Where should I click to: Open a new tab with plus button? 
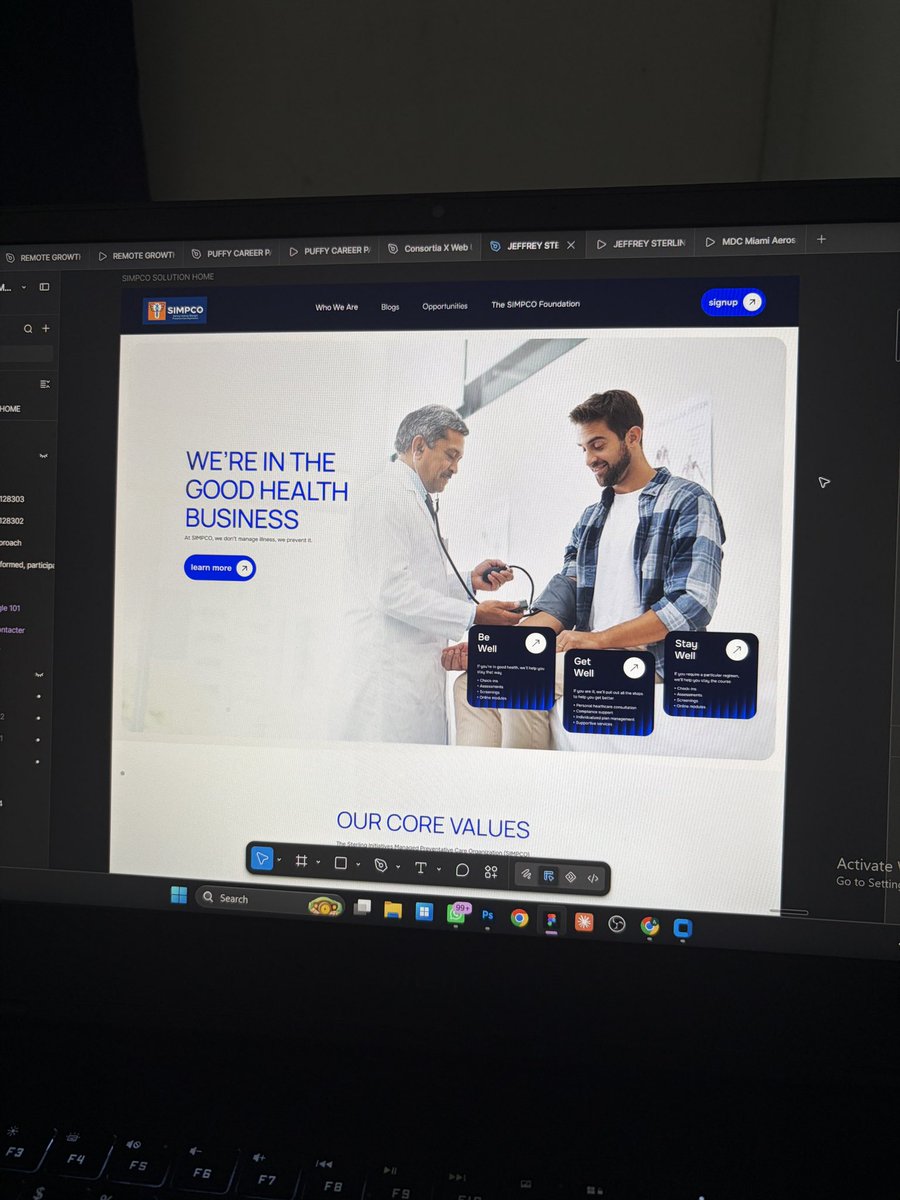tap(821, 239)
